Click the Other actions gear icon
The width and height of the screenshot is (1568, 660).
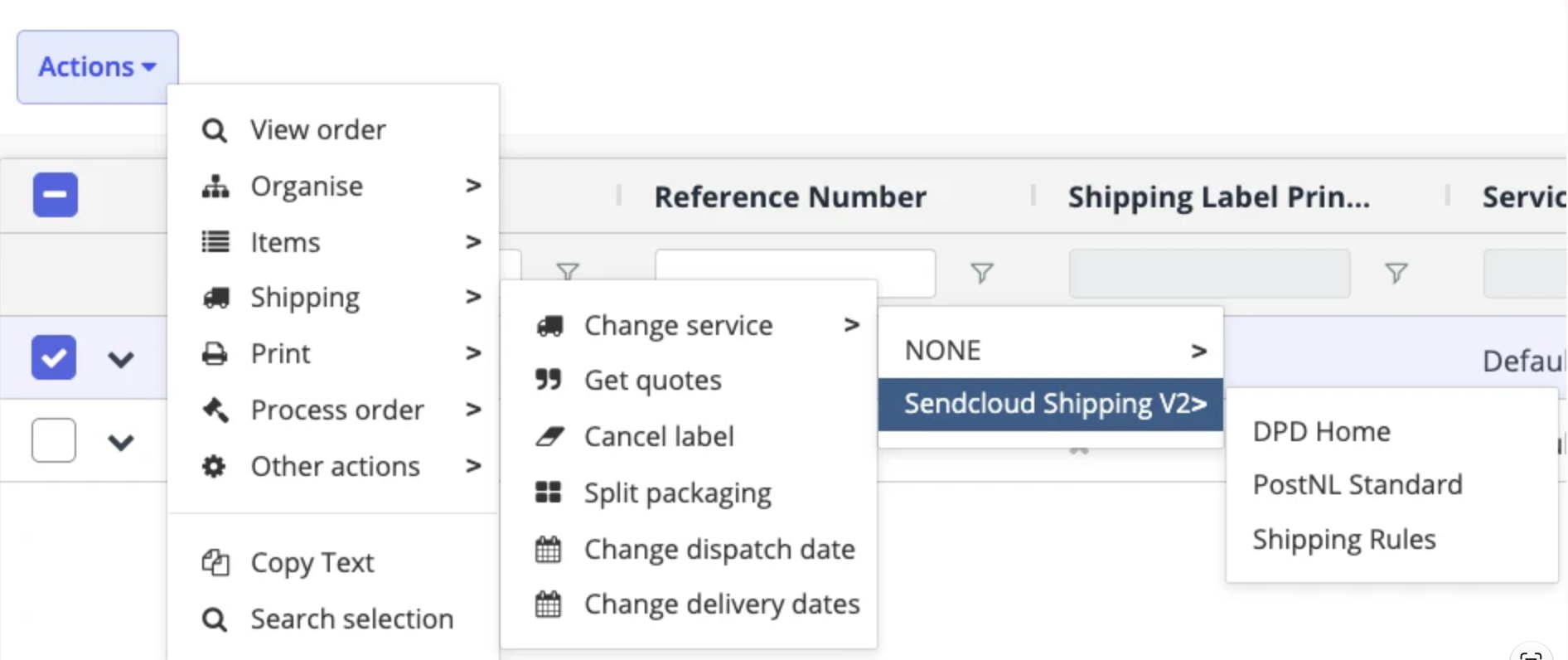coord(215,466)
